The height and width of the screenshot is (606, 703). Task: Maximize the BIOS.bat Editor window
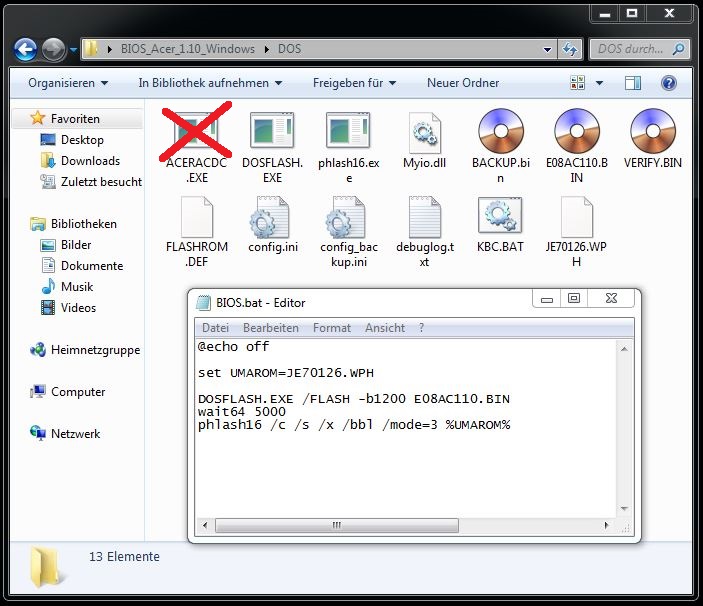(574, 298)
